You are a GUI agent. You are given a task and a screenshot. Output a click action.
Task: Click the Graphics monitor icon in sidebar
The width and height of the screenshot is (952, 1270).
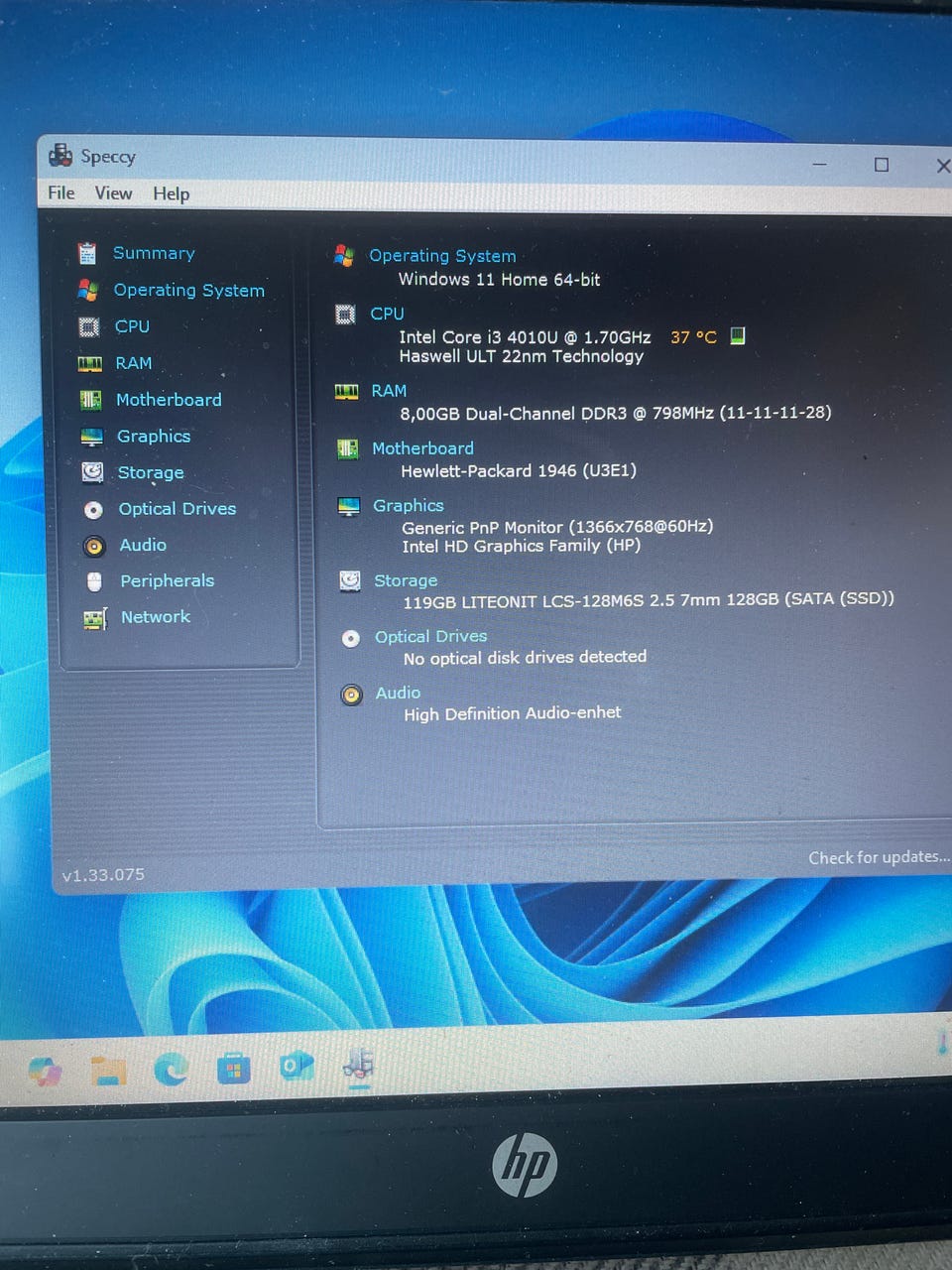click(92, 437)
